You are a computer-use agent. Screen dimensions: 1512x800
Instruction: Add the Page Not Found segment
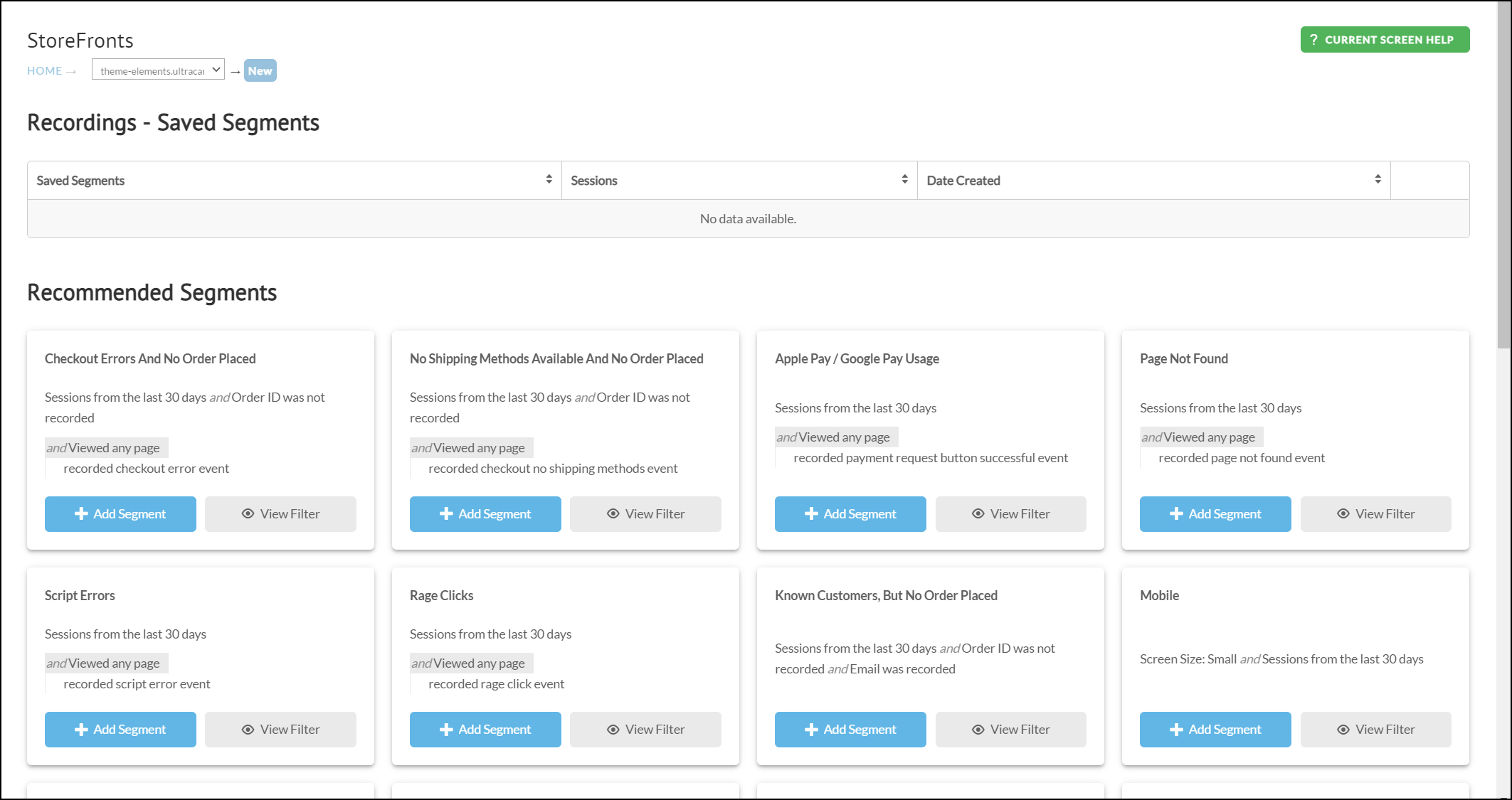pyautogui.click(x=1215, y=514)
